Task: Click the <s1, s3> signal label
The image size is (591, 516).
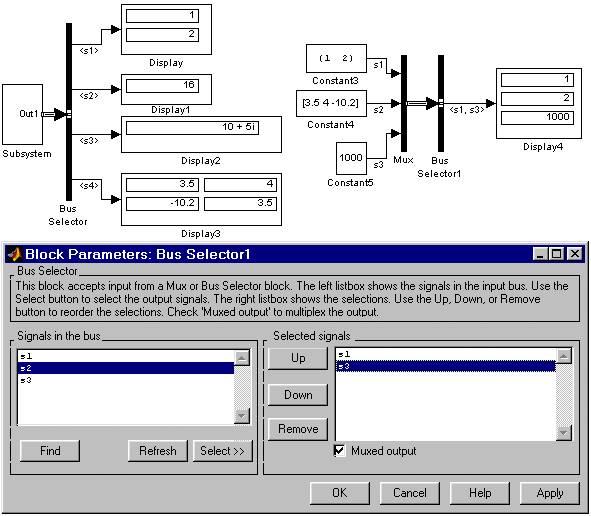Action: [x=467, y=110]
